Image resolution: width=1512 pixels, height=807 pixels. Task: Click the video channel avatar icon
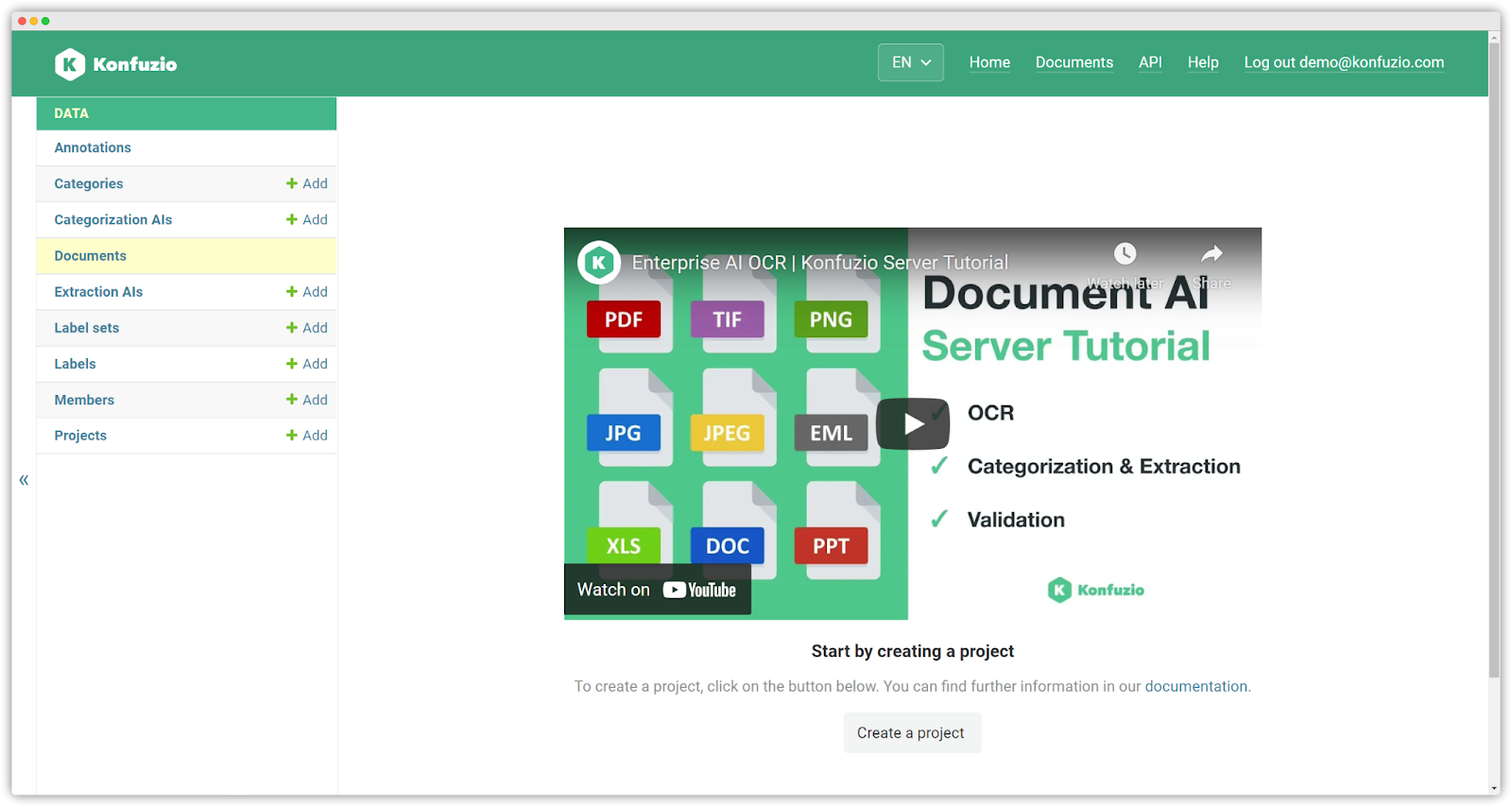(599, 263)
